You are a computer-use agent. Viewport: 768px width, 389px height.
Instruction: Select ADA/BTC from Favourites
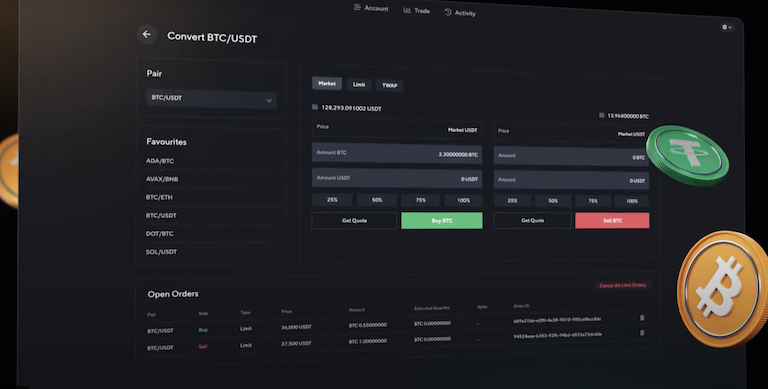(160, 161)
